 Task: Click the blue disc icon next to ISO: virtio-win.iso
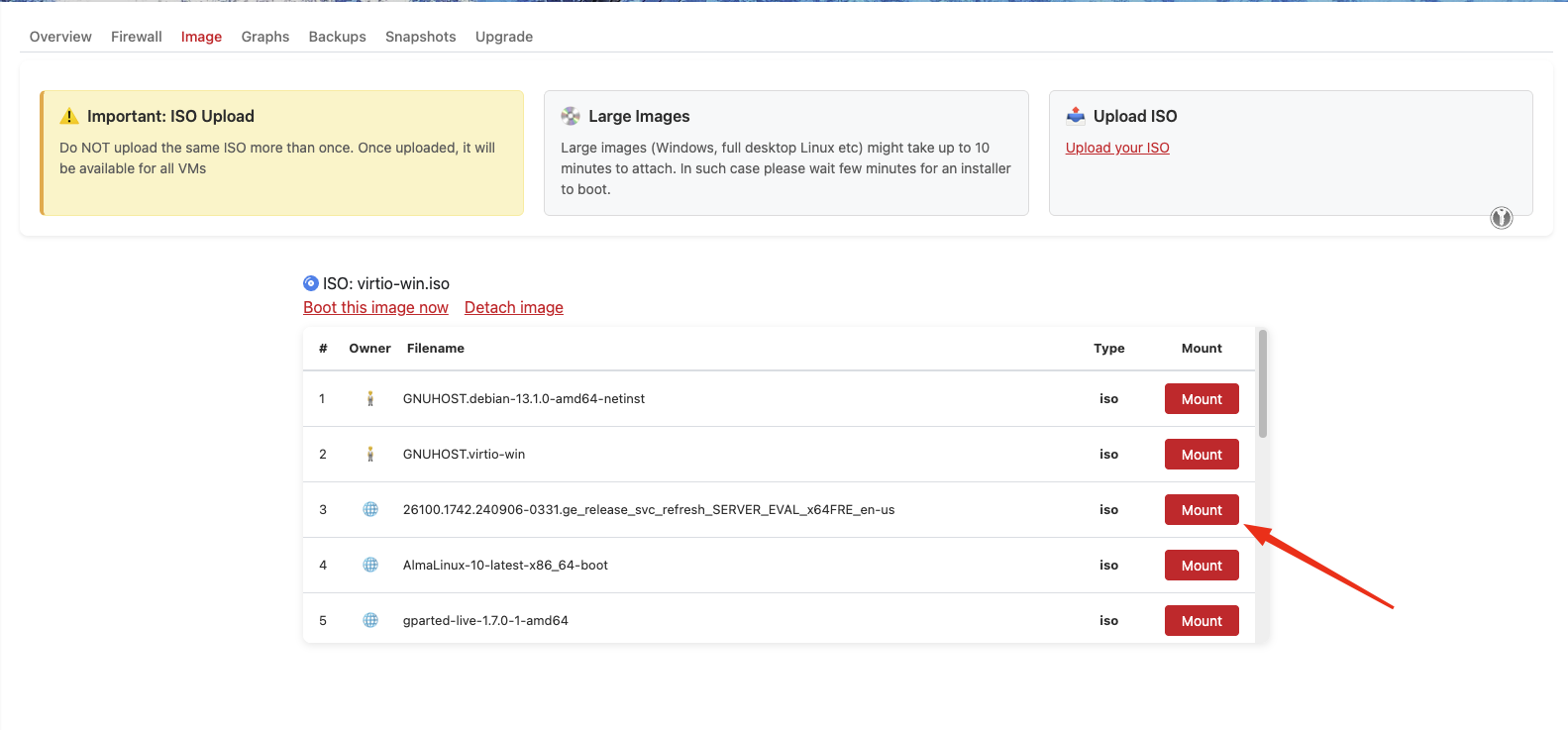tap(311, 283)
